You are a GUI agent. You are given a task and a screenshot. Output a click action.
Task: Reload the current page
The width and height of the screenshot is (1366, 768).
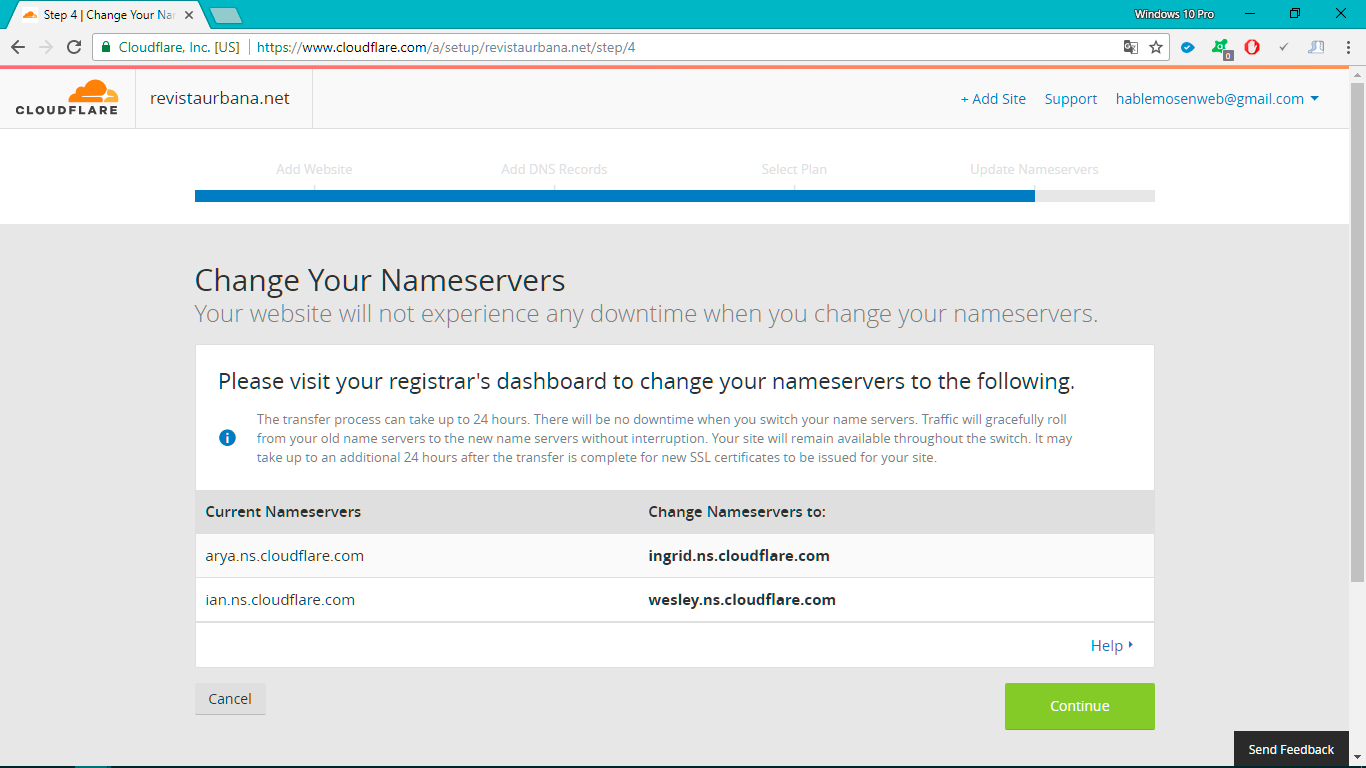[74, 47]
